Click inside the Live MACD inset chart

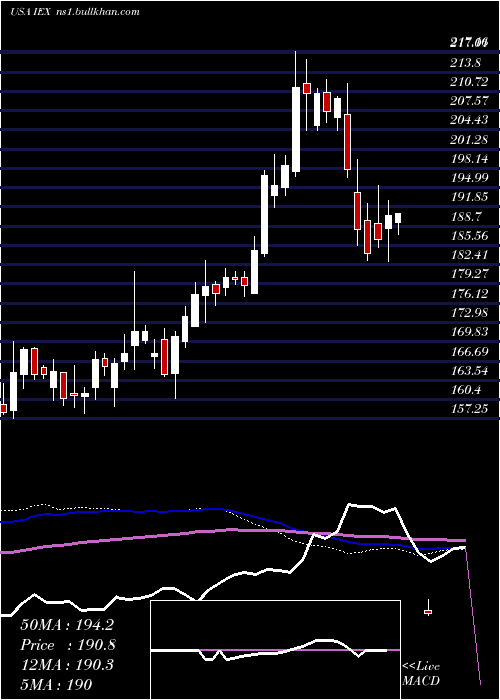click(x=275, y=650)
